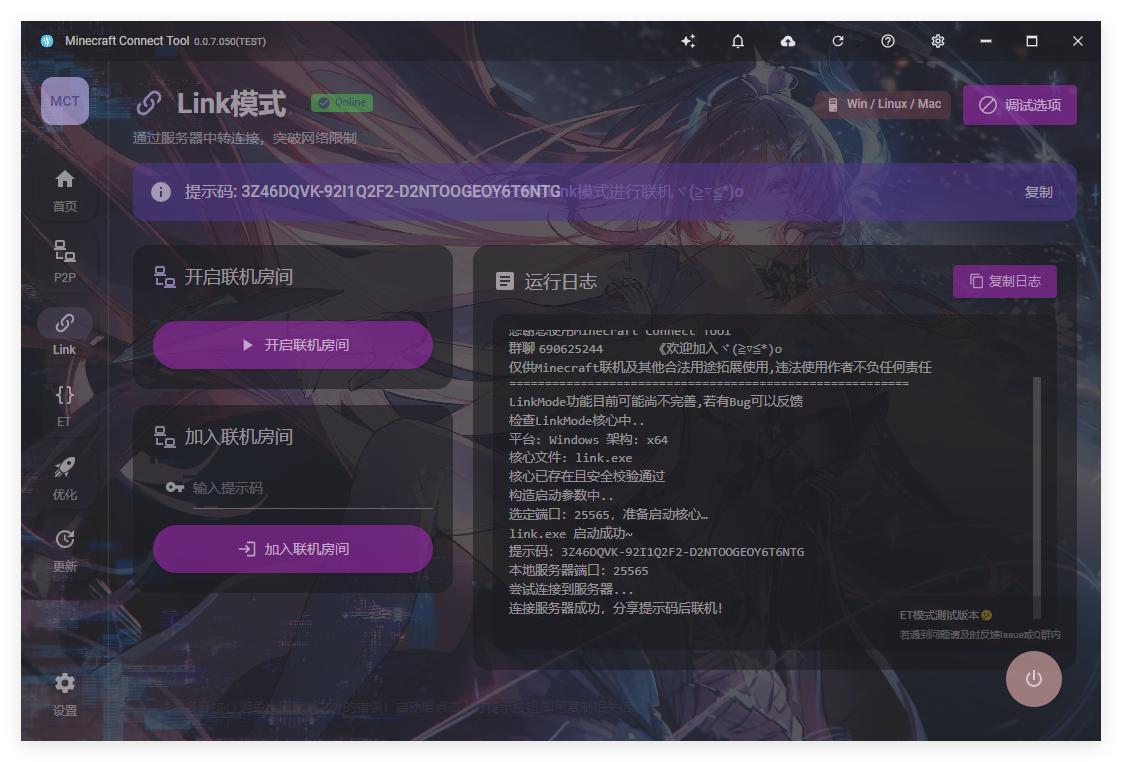Open 优化 optimization page in sidebar
1122x762 pixels.
(64, 479)
